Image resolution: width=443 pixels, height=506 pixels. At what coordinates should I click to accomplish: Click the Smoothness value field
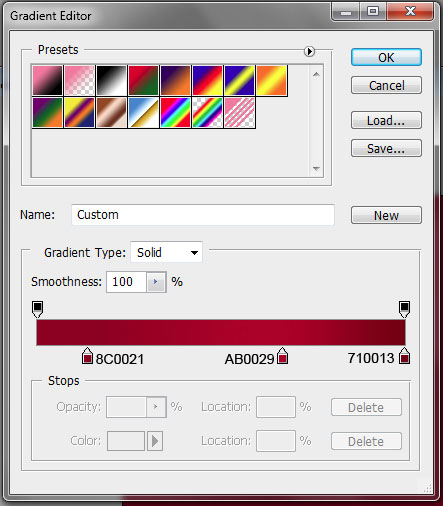click(126, 282)
